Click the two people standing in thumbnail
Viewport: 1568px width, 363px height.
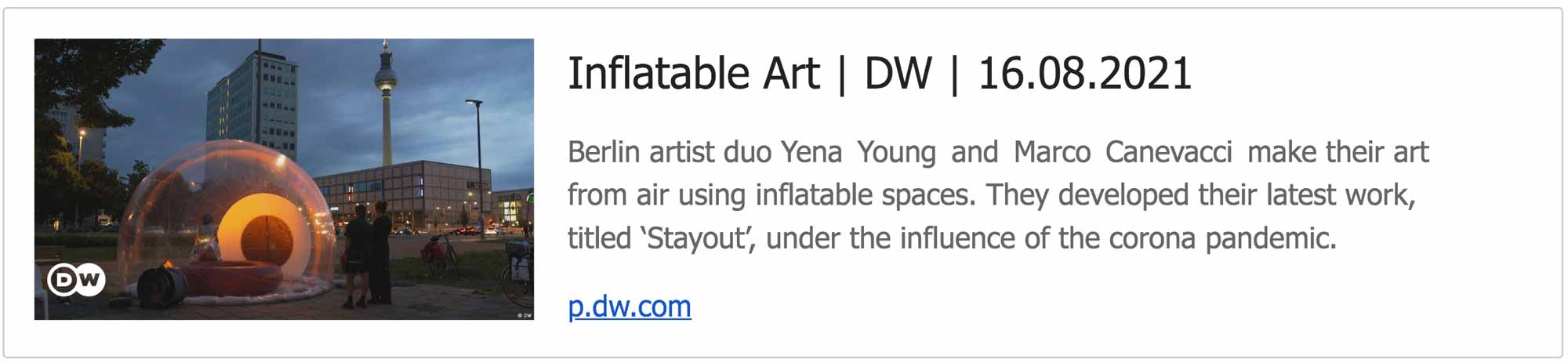coord(368,252)
